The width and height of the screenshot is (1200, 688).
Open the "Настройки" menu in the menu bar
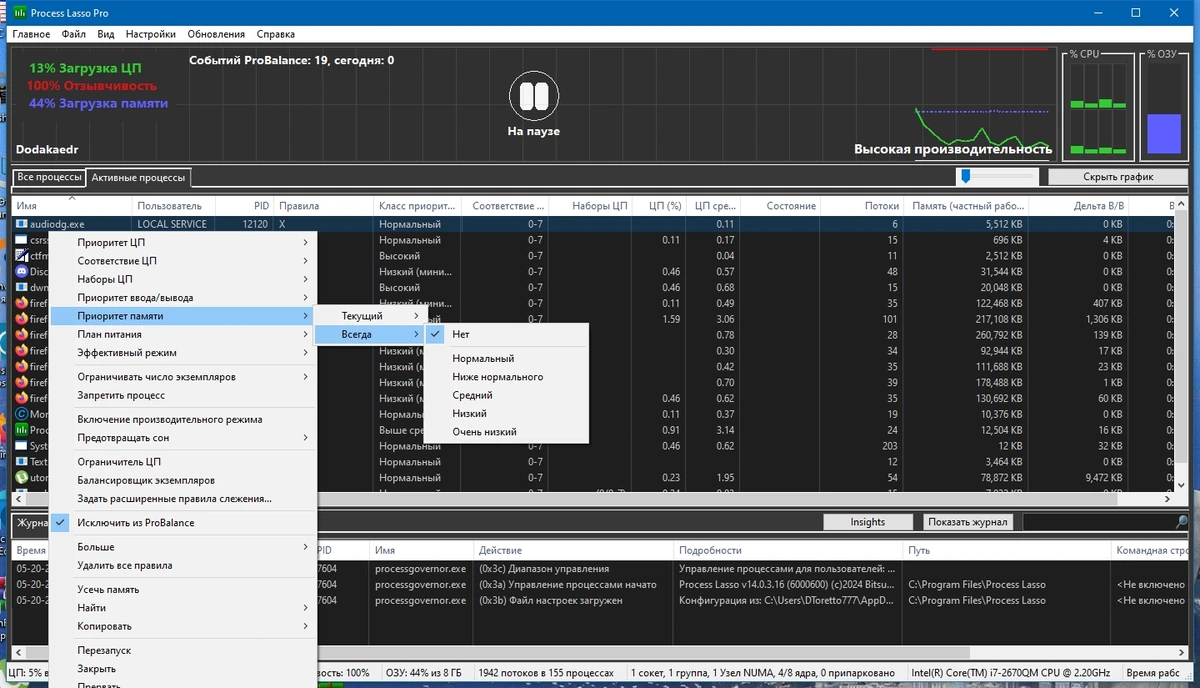[x=150, y=34]
